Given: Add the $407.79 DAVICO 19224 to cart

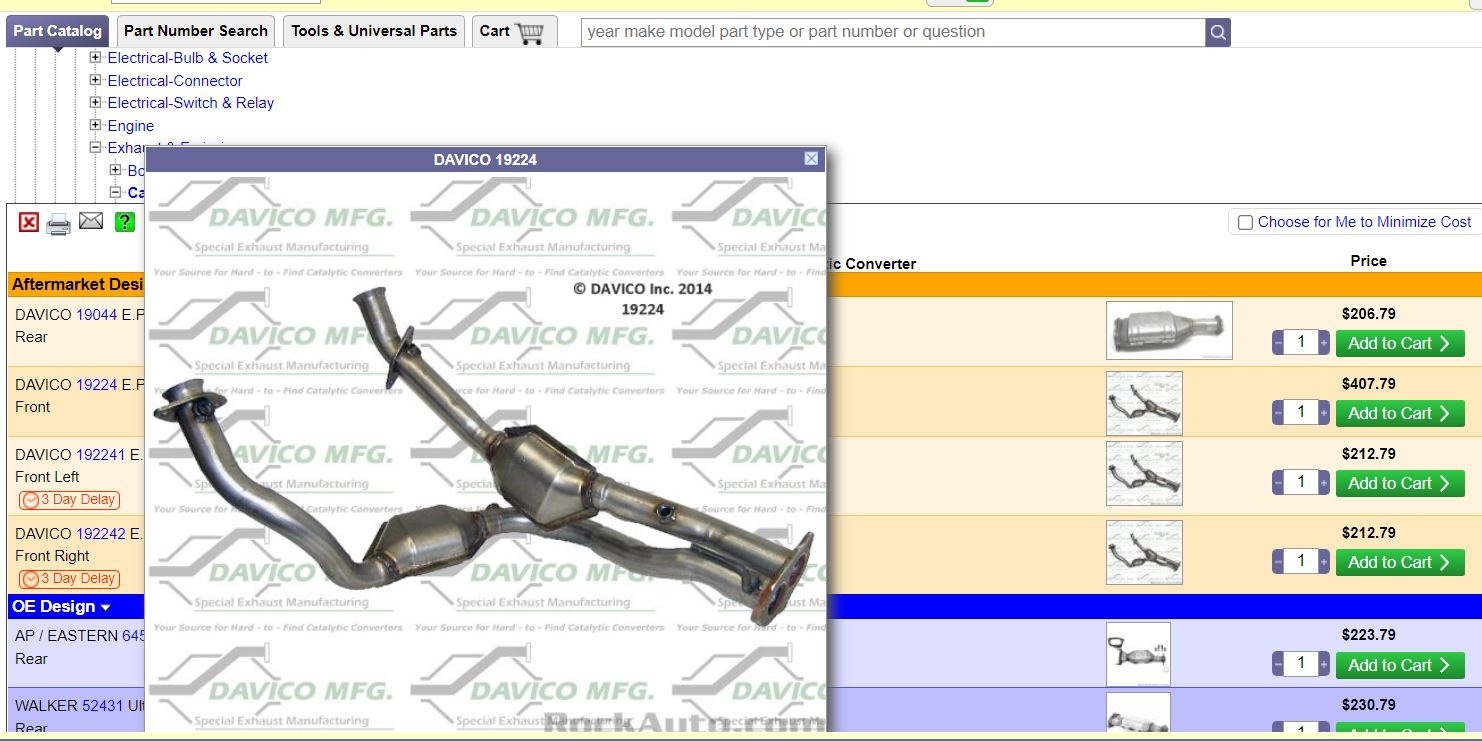Looking at the screenshot, I should (1400, 413).
